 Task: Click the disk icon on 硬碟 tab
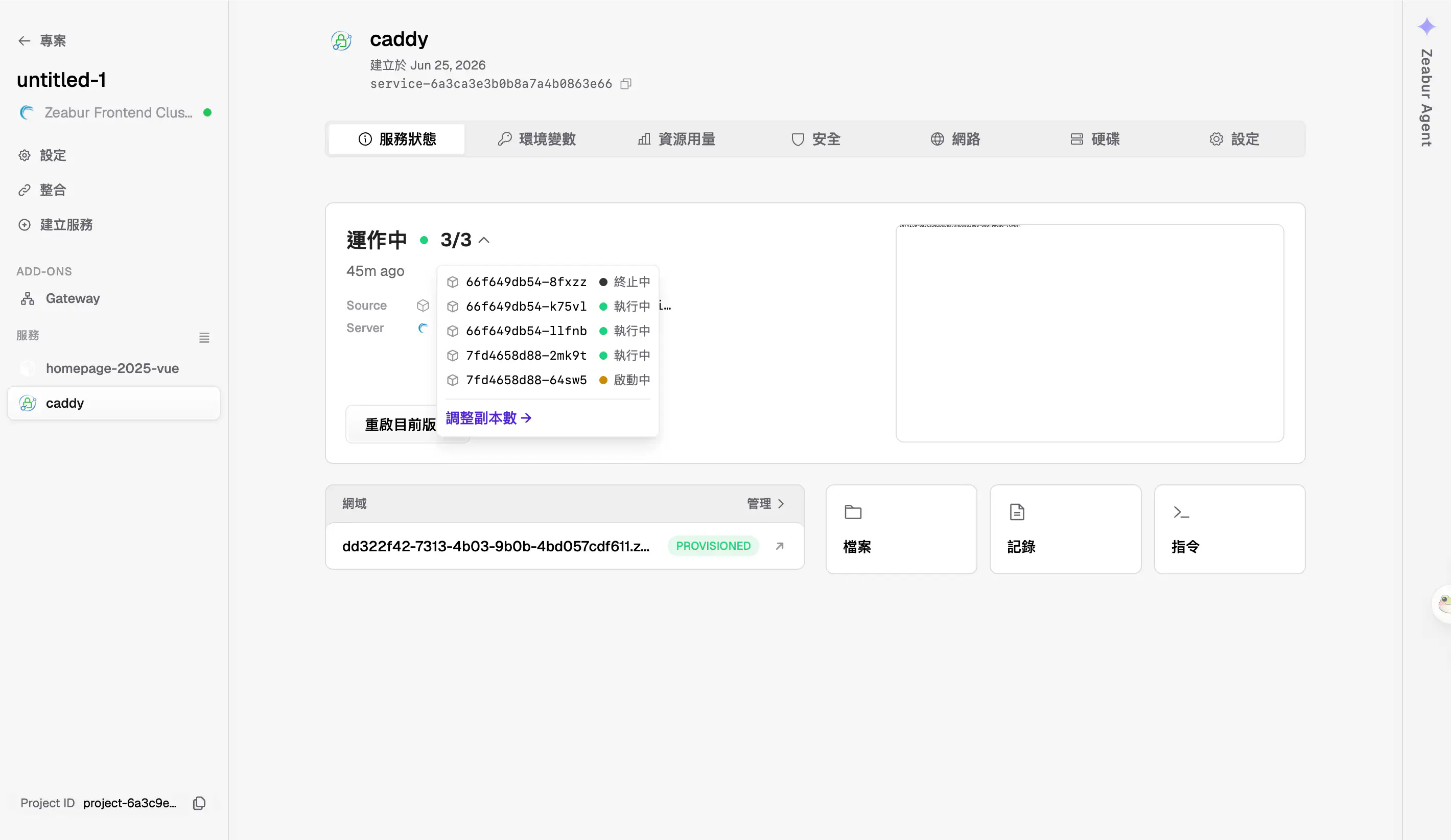[x=1076, y=139]
